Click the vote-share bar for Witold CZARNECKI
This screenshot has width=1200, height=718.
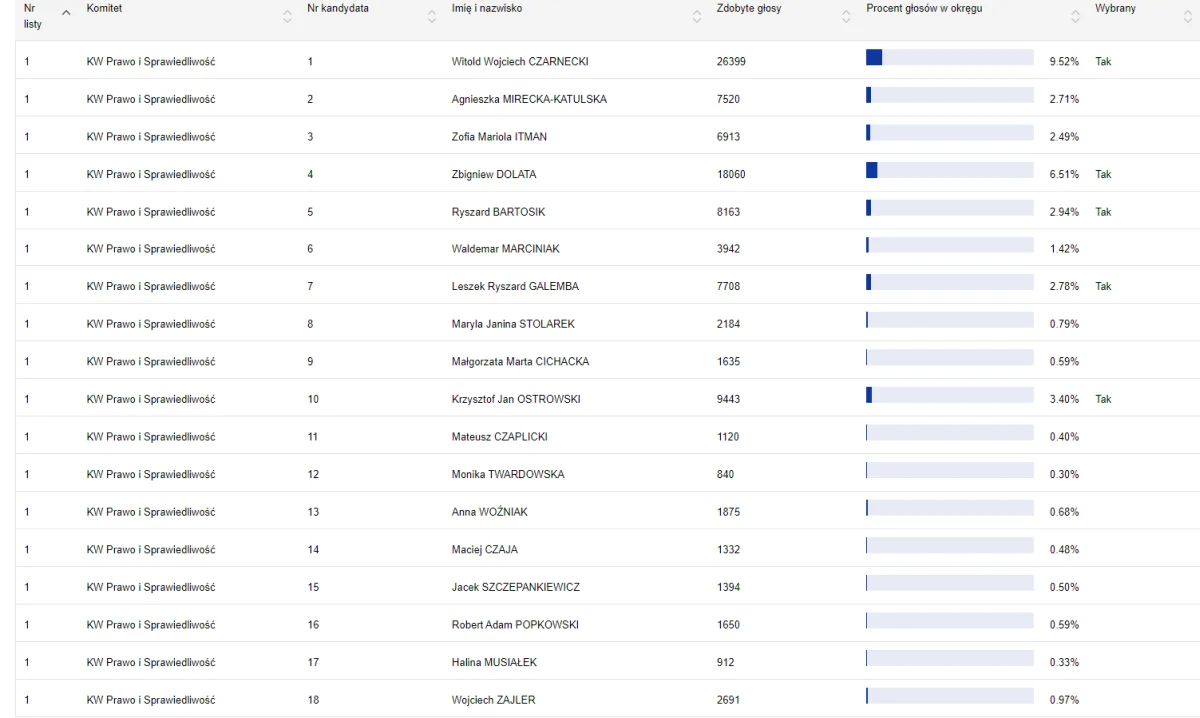point(949,57)
